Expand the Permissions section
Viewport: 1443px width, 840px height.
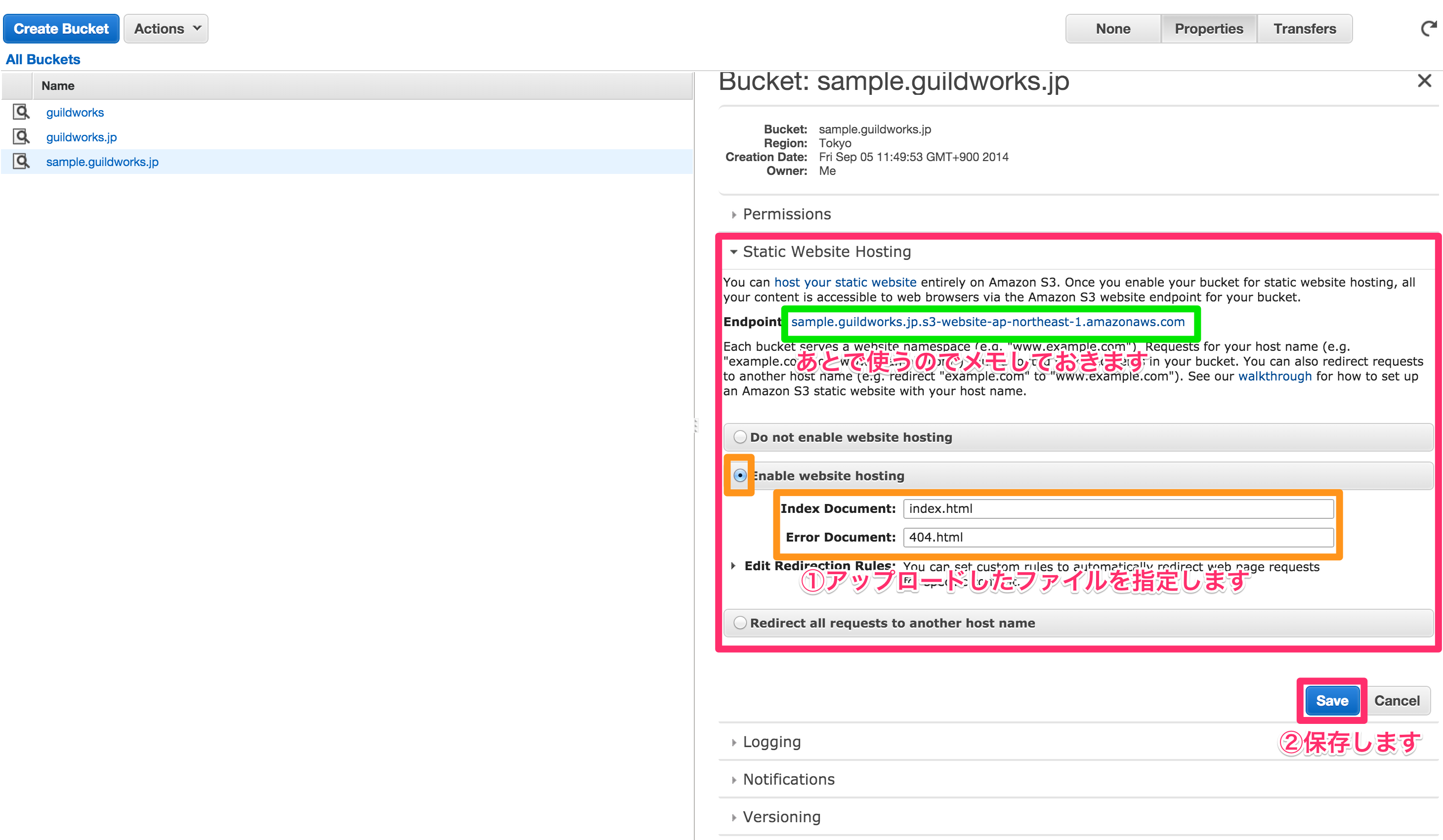(787, 213)
